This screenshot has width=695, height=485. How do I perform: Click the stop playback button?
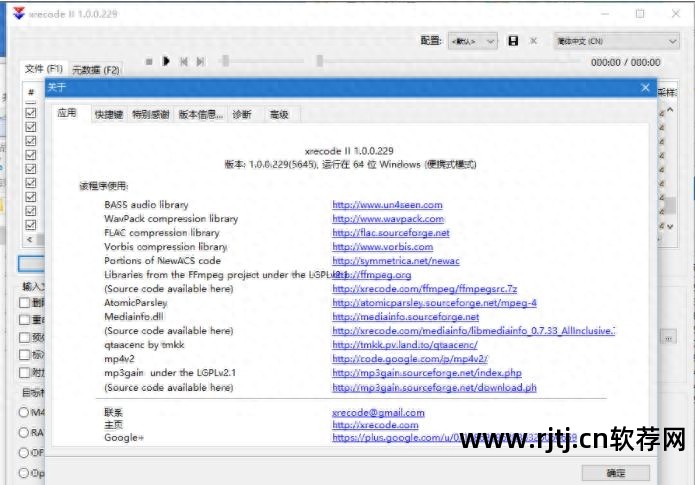click(x=149, y=62)
